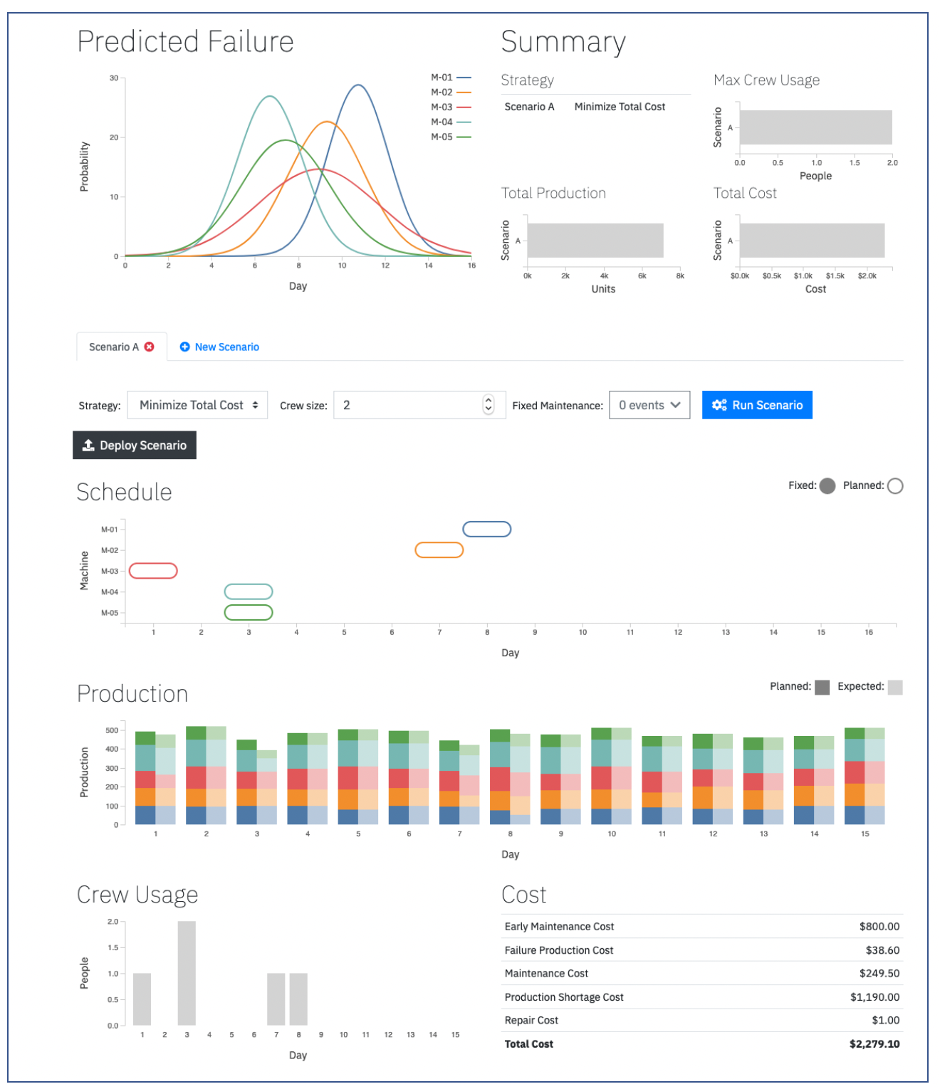Screen dimensions: 939x1087
Task: Click the tallest Crew Usage bar on day 3
Action: pyautogui.click(x=186, y=973)
